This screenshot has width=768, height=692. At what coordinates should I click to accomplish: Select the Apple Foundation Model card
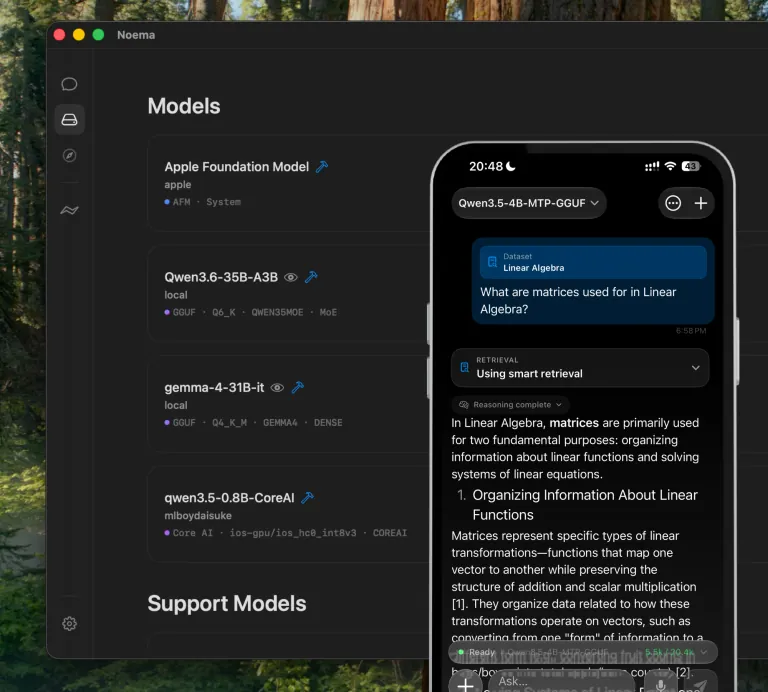click(x=289, y=183)
